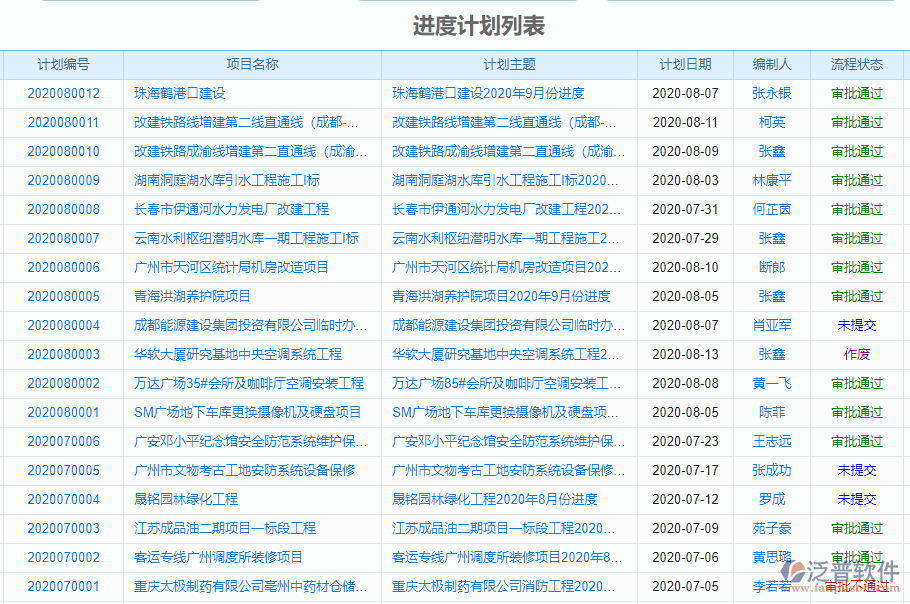Viewport: 910px width, 604px height.
Task: Click 审批不通过 status for plan 2020070001
Action: pyautogui.click(x=855, y=588)
